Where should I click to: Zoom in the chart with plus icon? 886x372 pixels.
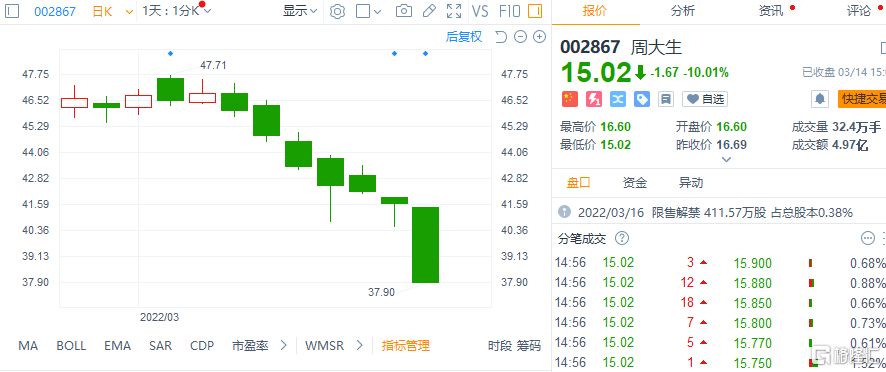point(540,37)
